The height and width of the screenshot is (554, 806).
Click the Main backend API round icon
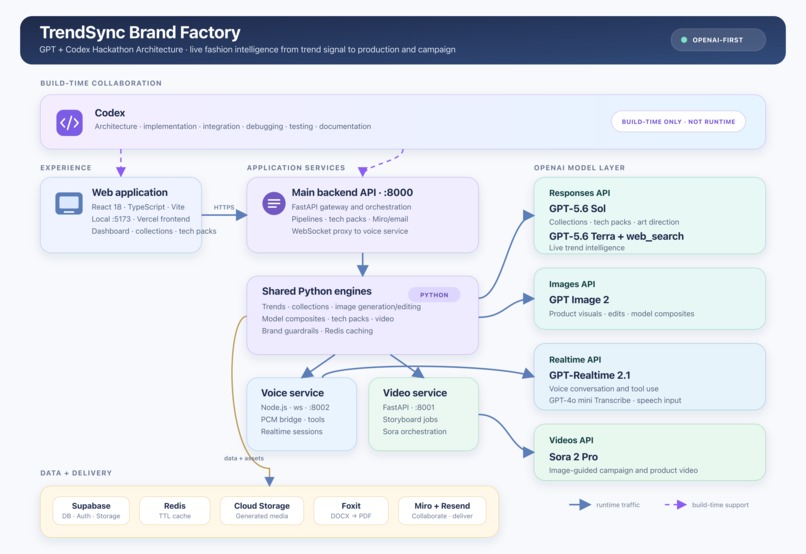(x=274, y=204)
